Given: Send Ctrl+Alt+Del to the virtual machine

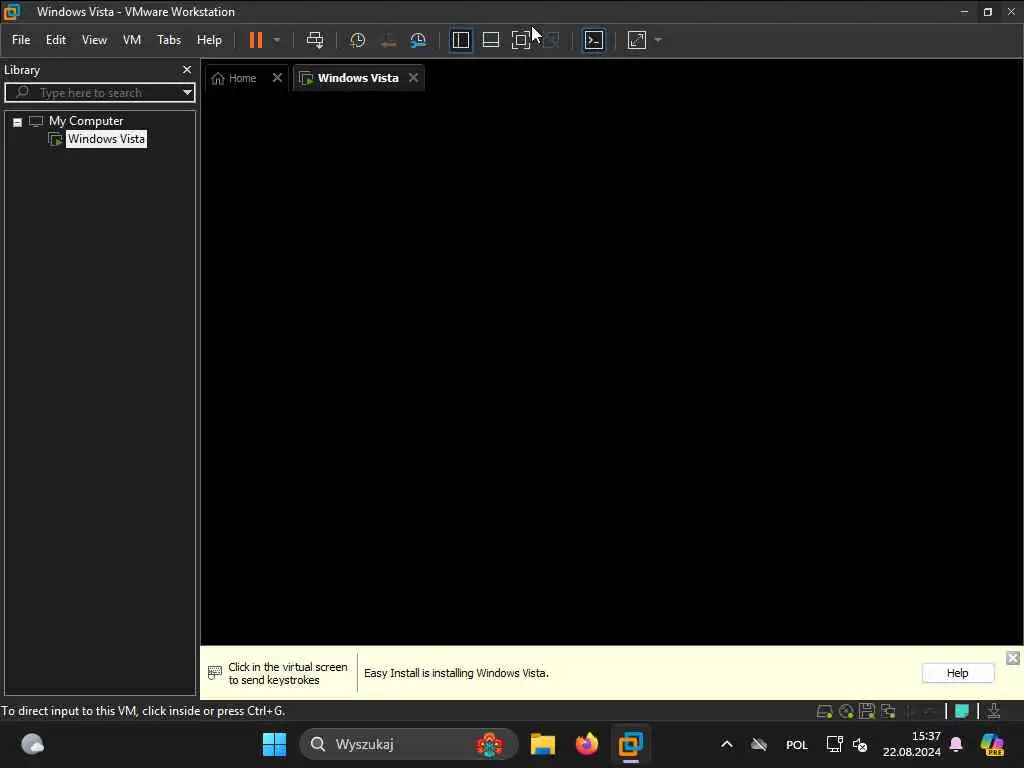Looking at the screenshot, I should pos(315,40).
